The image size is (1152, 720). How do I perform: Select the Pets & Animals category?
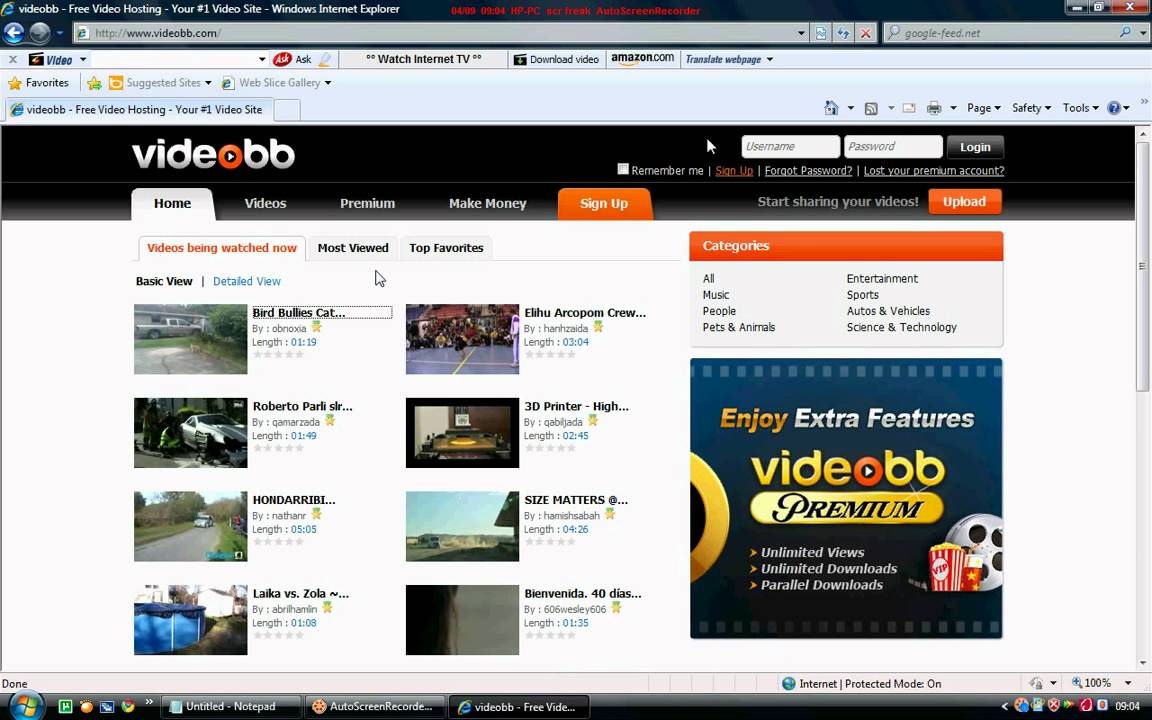[x=738, y=328]
